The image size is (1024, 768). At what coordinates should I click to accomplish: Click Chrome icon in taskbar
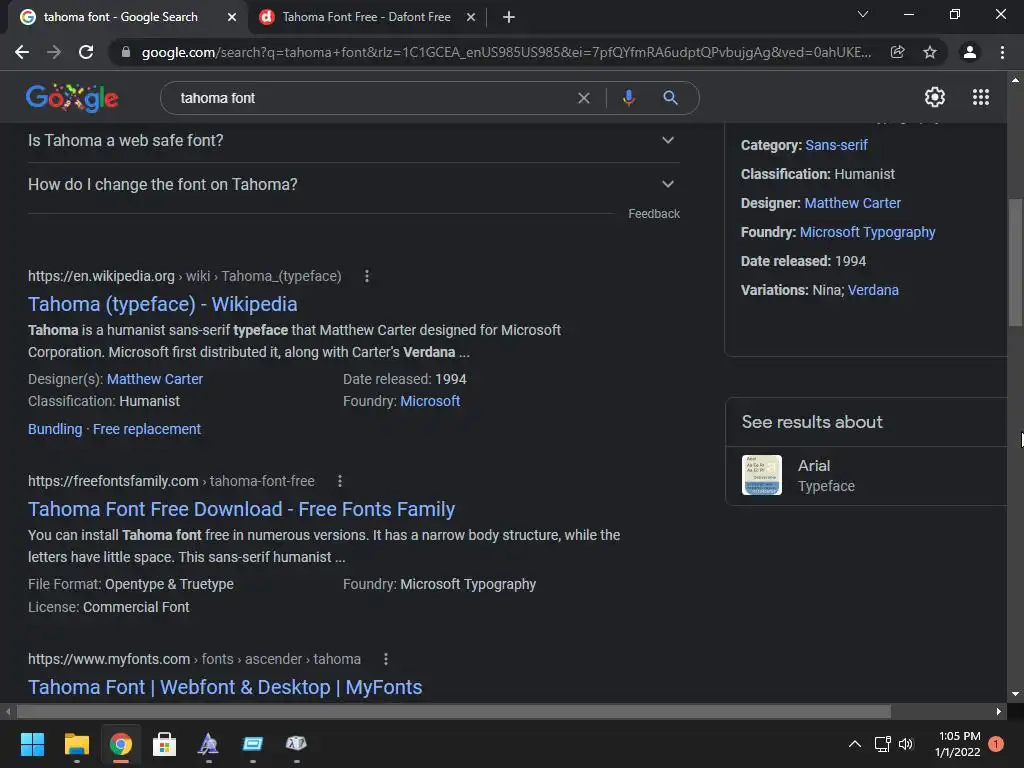(121, 744)
